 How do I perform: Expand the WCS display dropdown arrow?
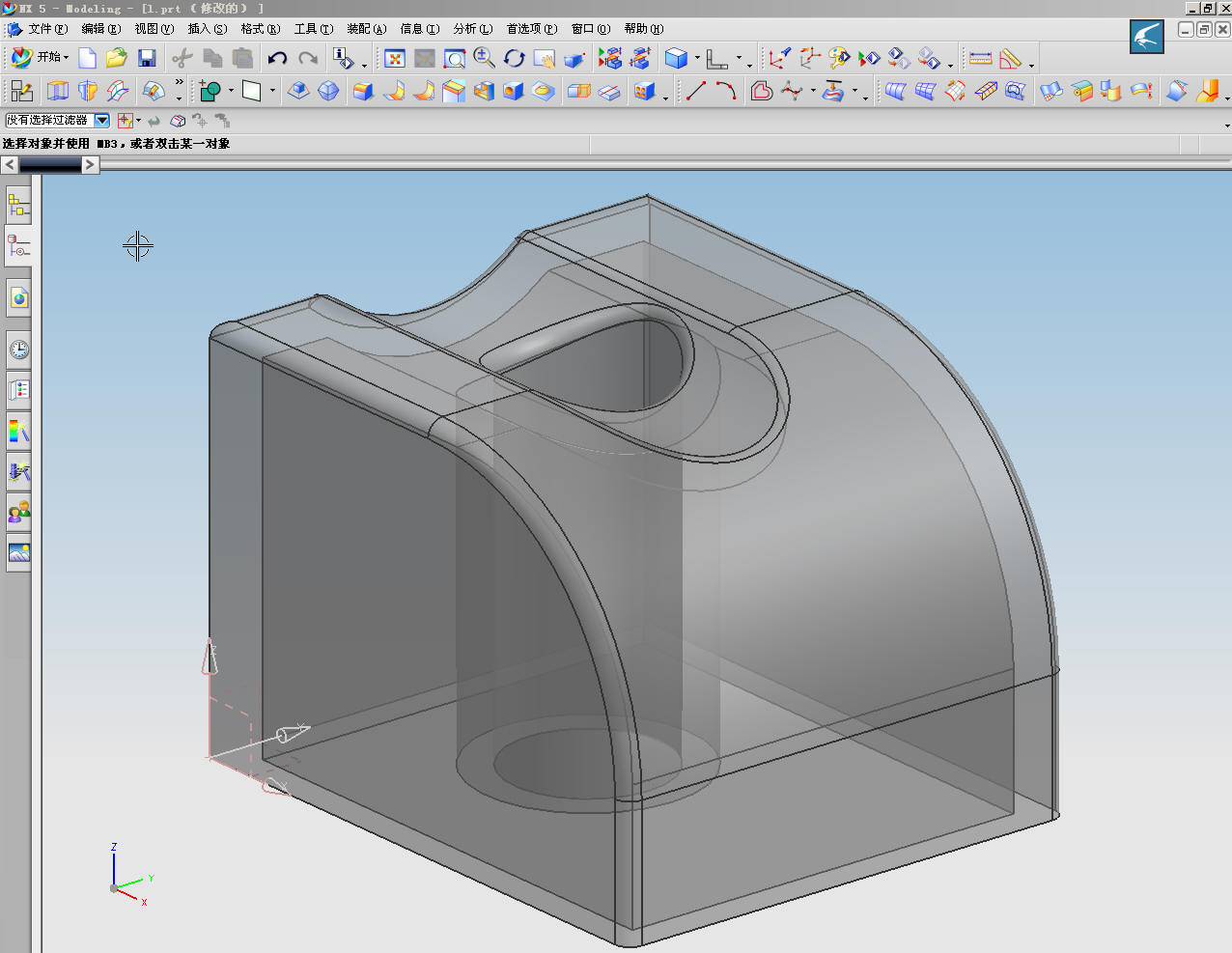(x=740, y=58)
